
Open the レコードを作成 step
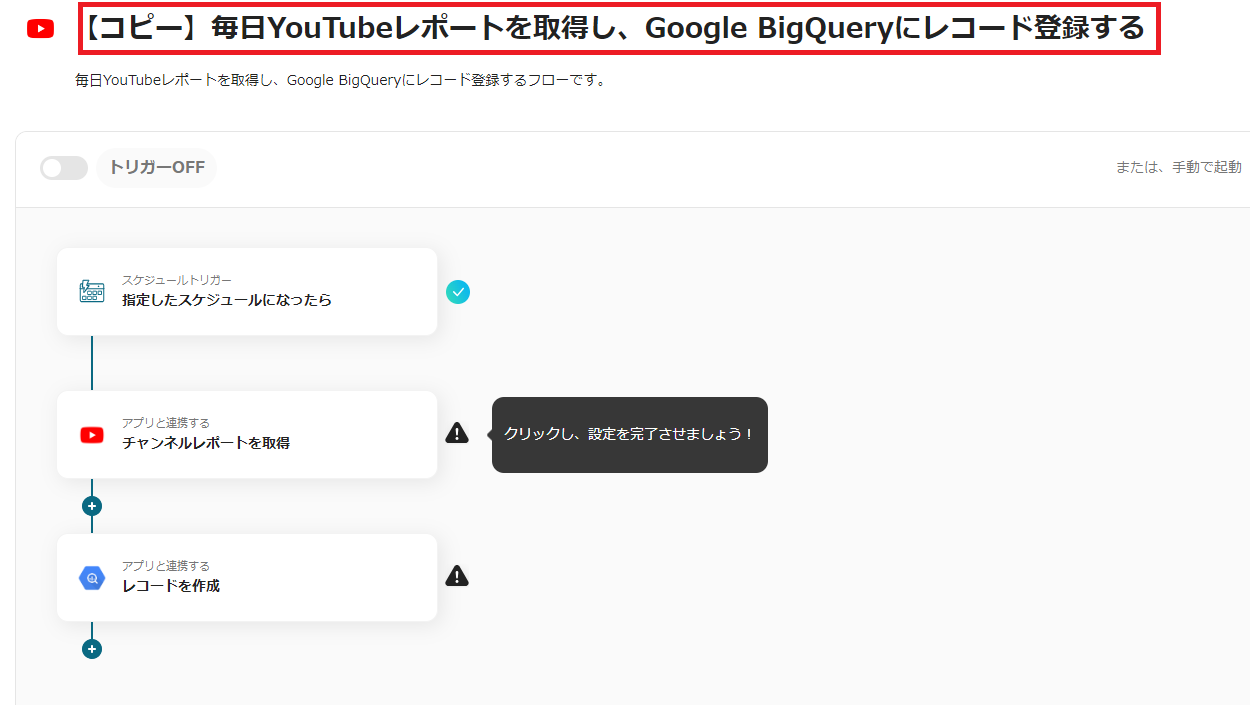click(x=247, y=578)
